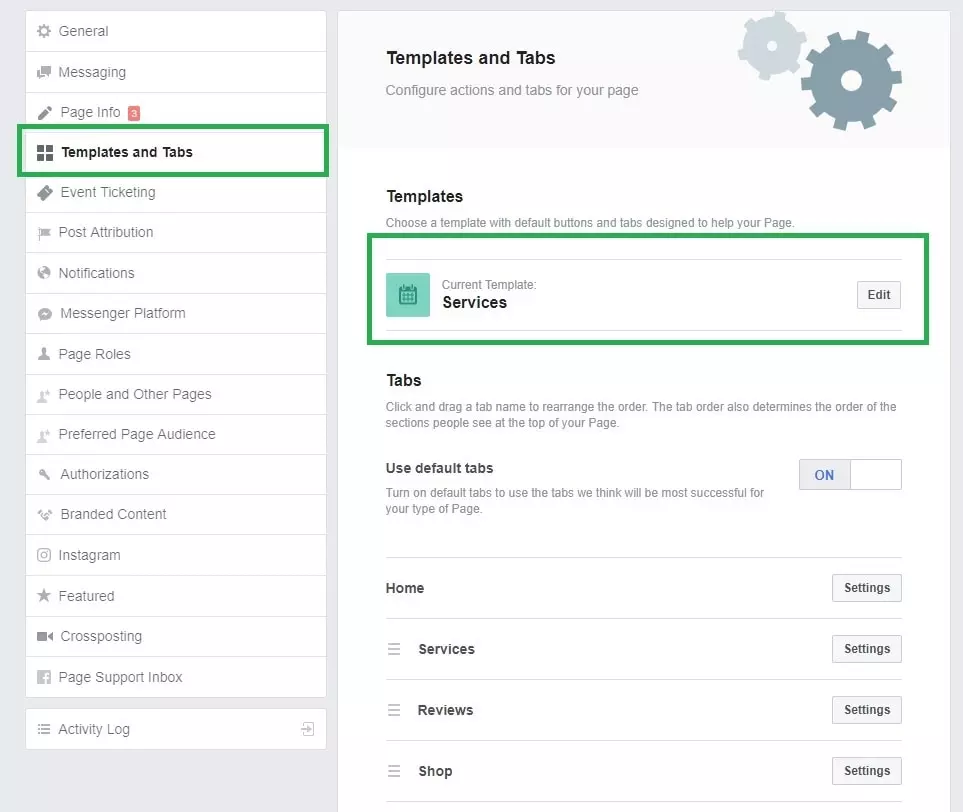Viewport: 963px width, 812px height.
Task: Click the Services template calendar icon
Action: pyautogui.click(x=408, y=295)
